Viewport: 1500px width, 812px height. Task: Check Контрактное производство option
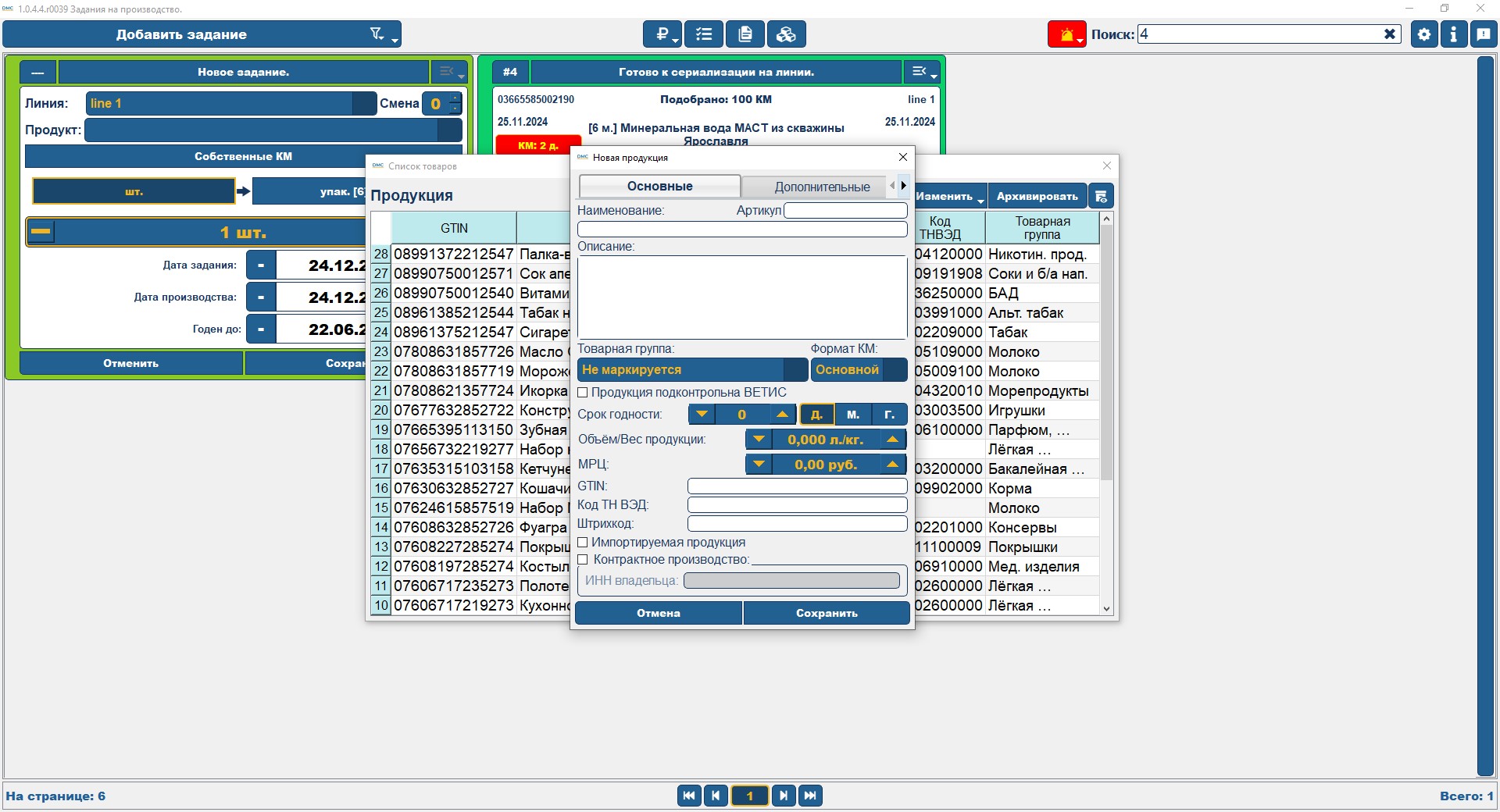(x=583, y=560)
